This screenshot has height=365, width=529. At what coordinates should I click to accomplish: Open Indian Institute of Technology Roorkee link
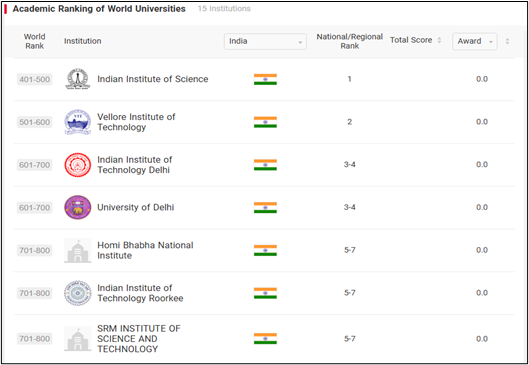(x=140, y=293)
